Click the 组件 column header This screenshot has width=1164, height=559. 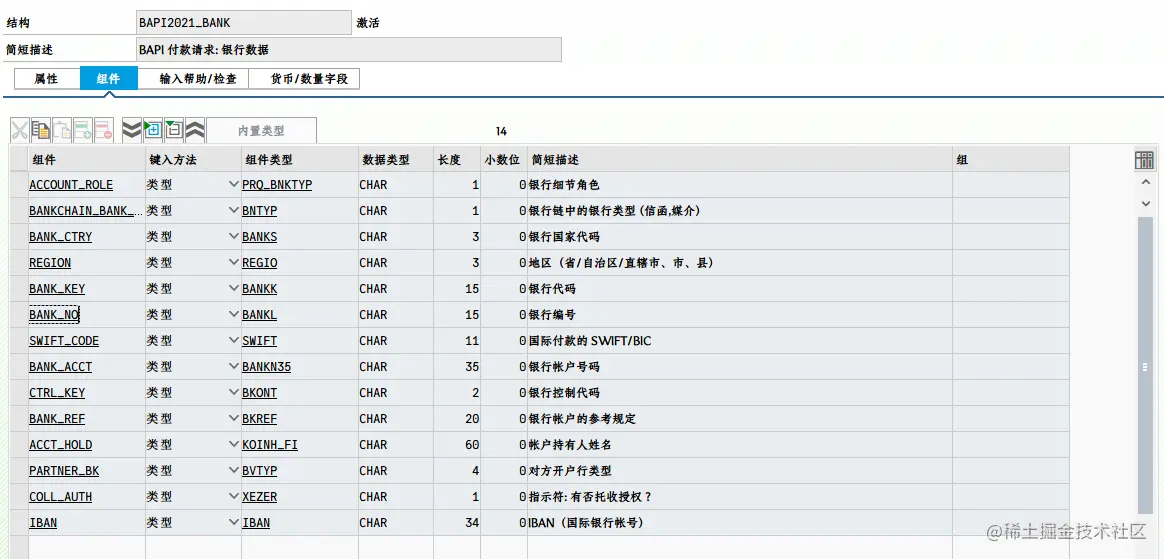(86, 160)
